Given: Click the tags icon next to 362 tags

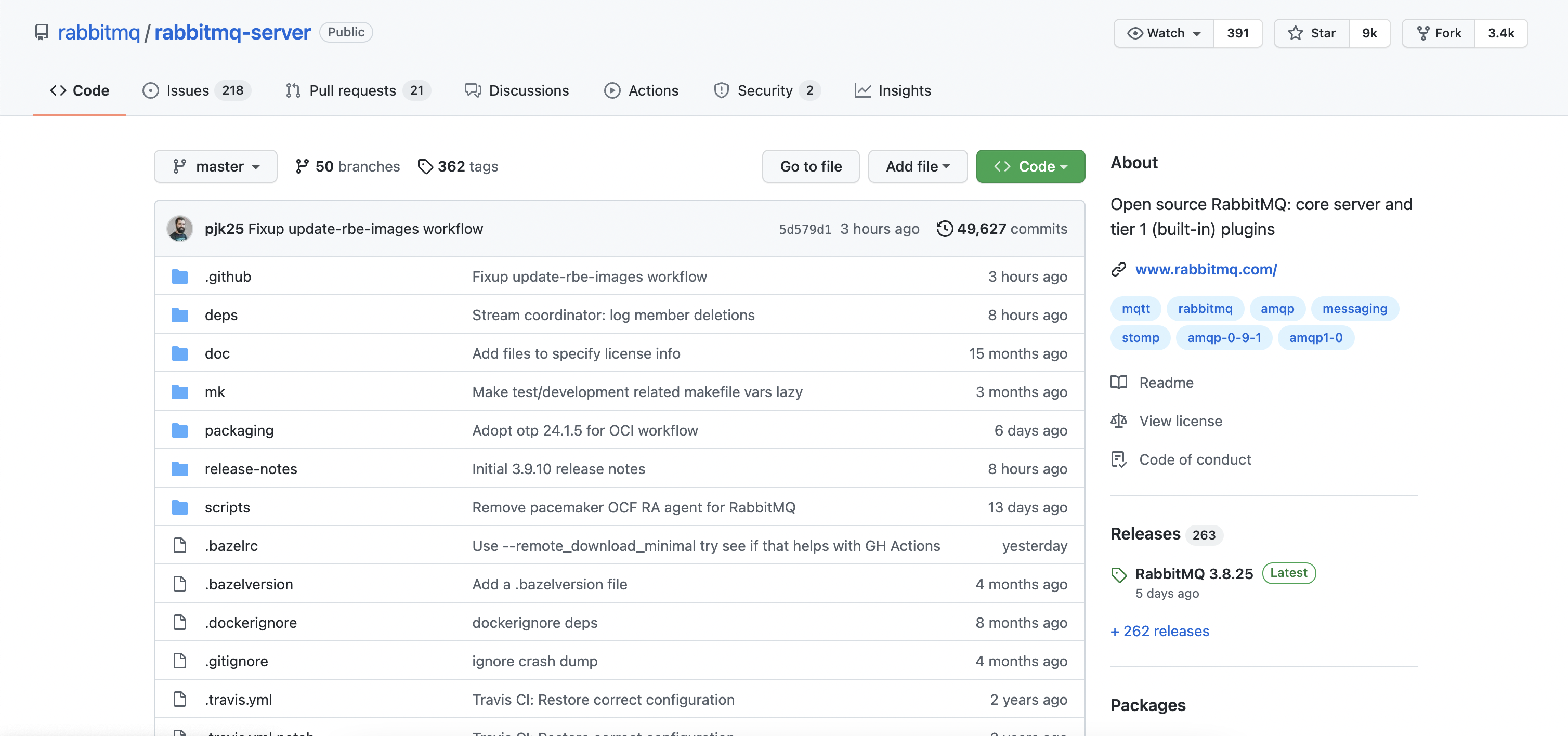Looking at the screenshot, I should 425,166.
